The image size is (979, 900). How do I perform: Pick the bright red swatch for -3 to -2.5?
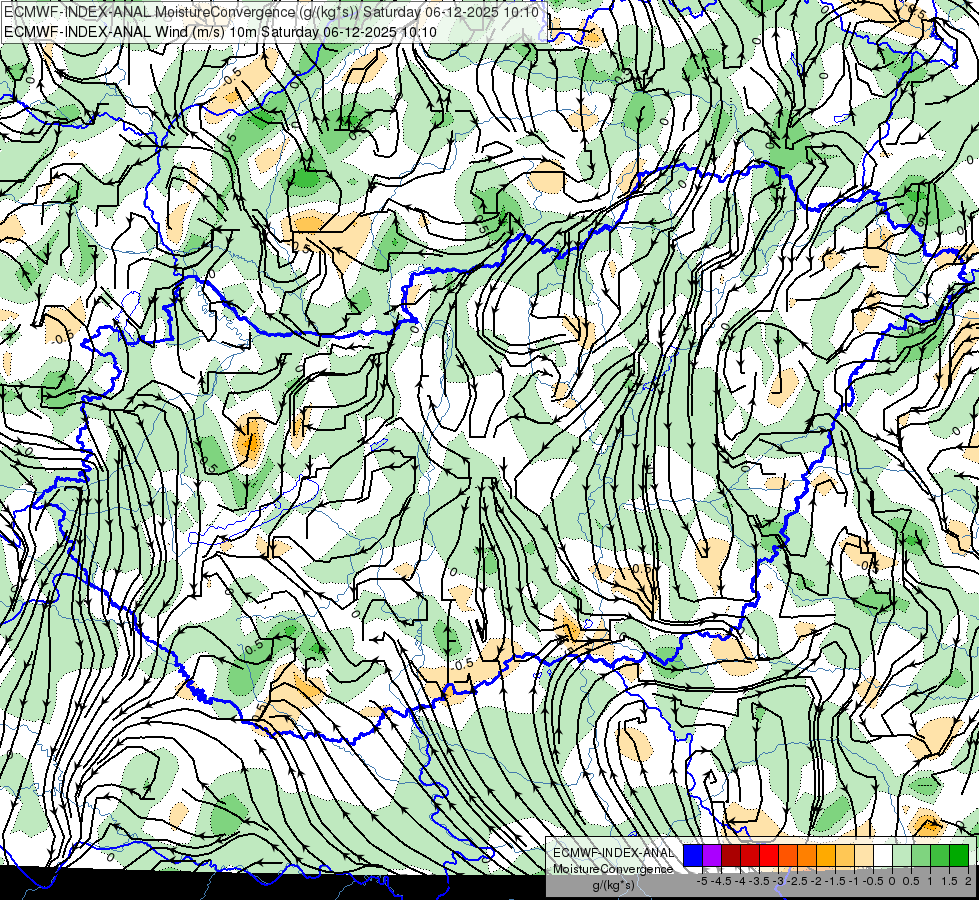pyautogui.click(x=769, y=856)
